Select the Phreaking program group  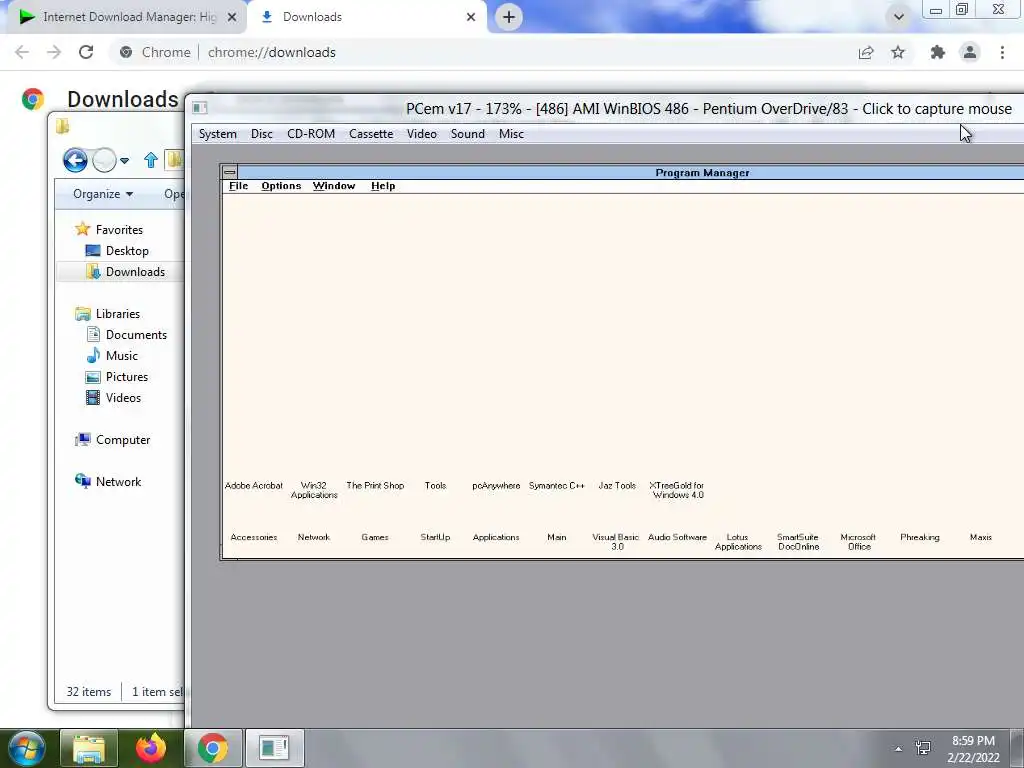pos(920,537)
